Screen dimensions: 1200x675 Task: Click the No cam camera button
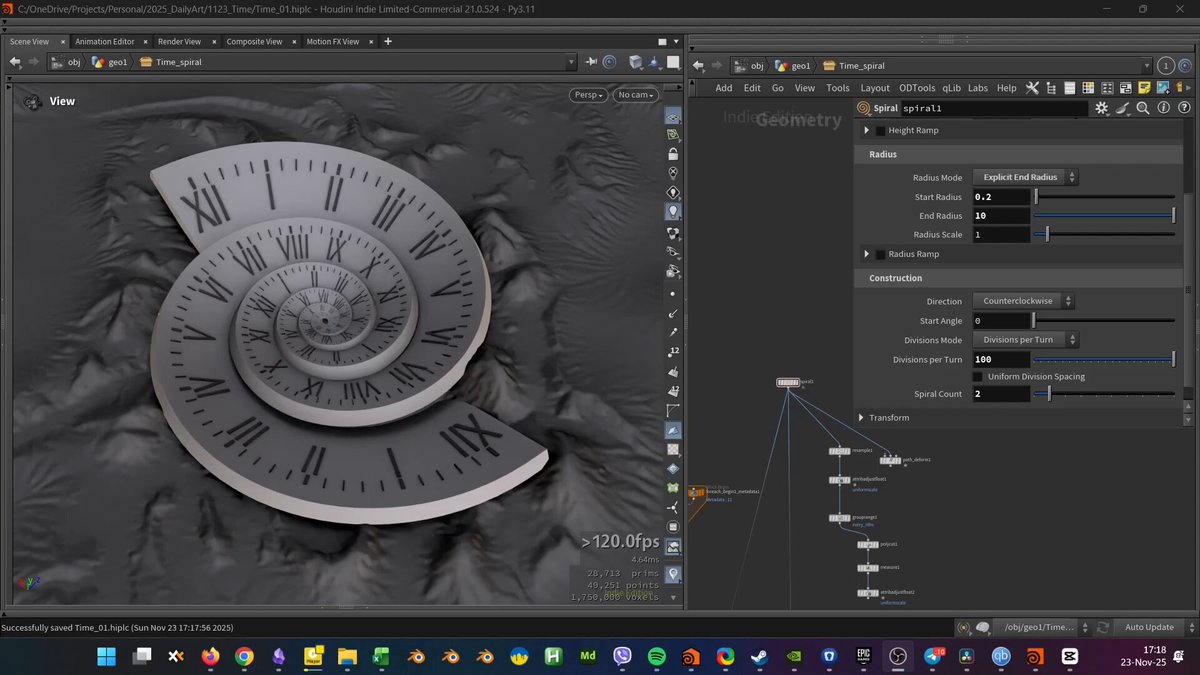point(637,95)
